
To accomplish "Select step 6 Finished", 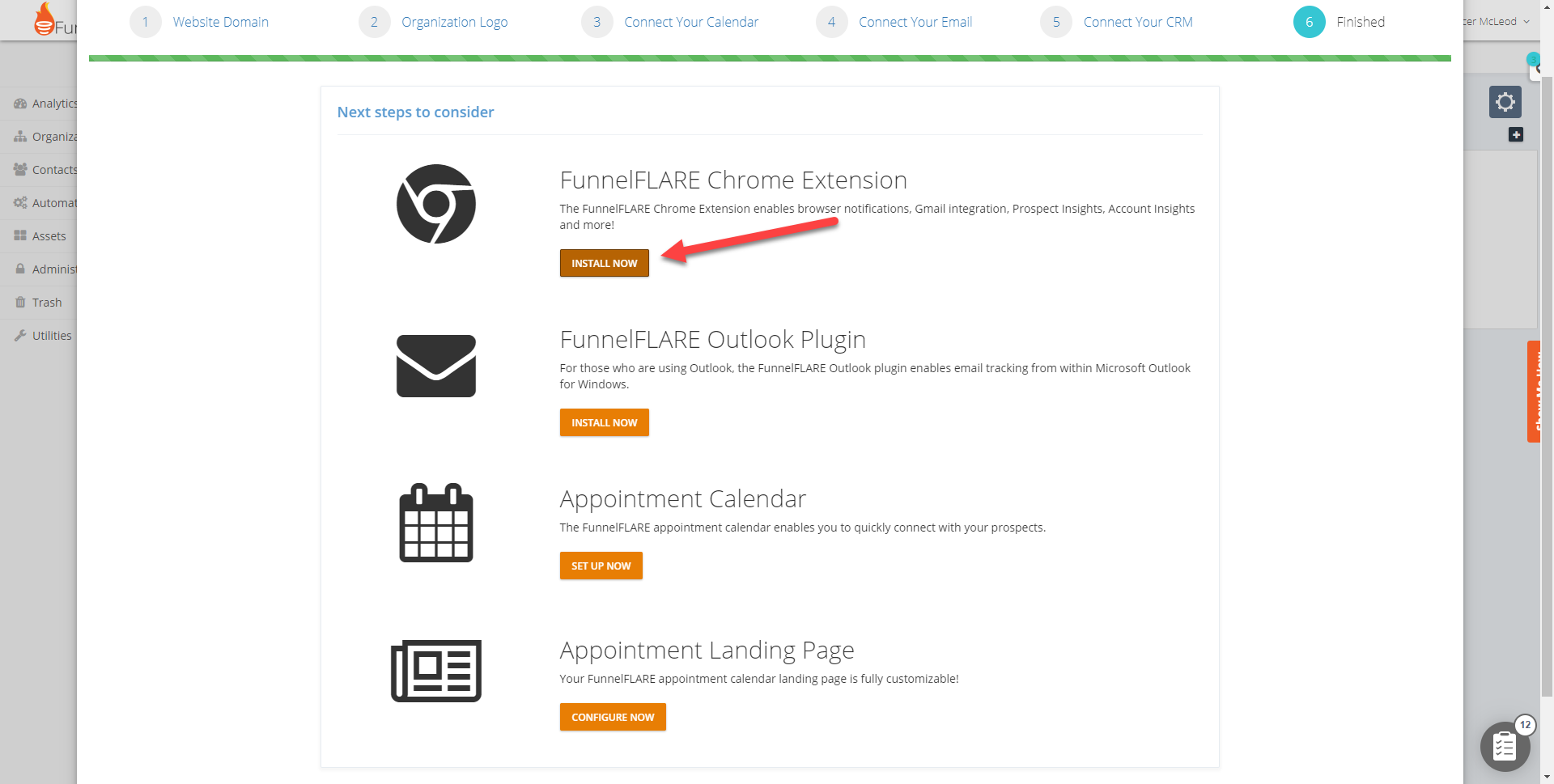I will [1340, 22].
